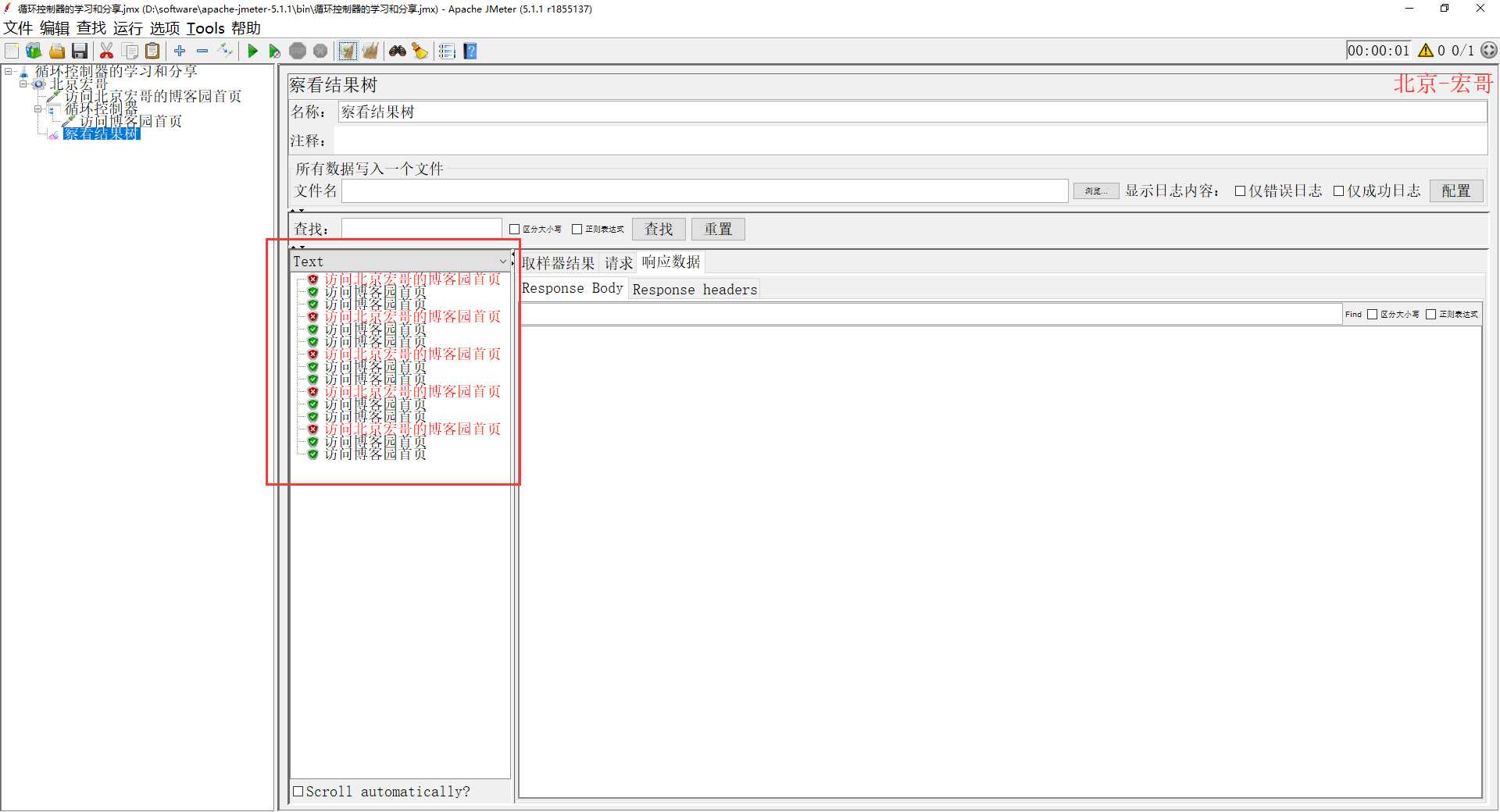Click the 北京宏哥 thread group gear icon
The width and height of the screenshot is (1500, 812).
(39, 84)
